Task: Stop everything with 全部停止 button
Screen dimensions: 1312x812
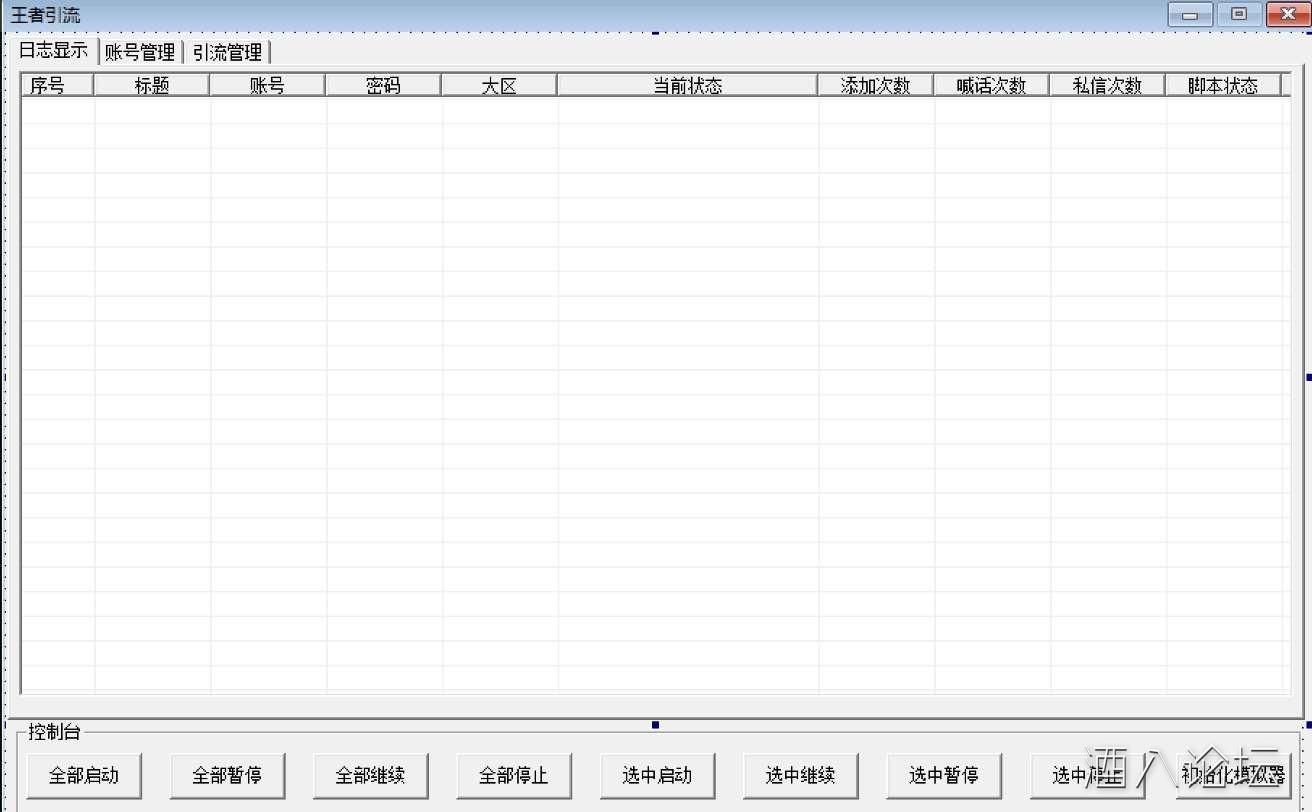Action: (x=514, y=775)
